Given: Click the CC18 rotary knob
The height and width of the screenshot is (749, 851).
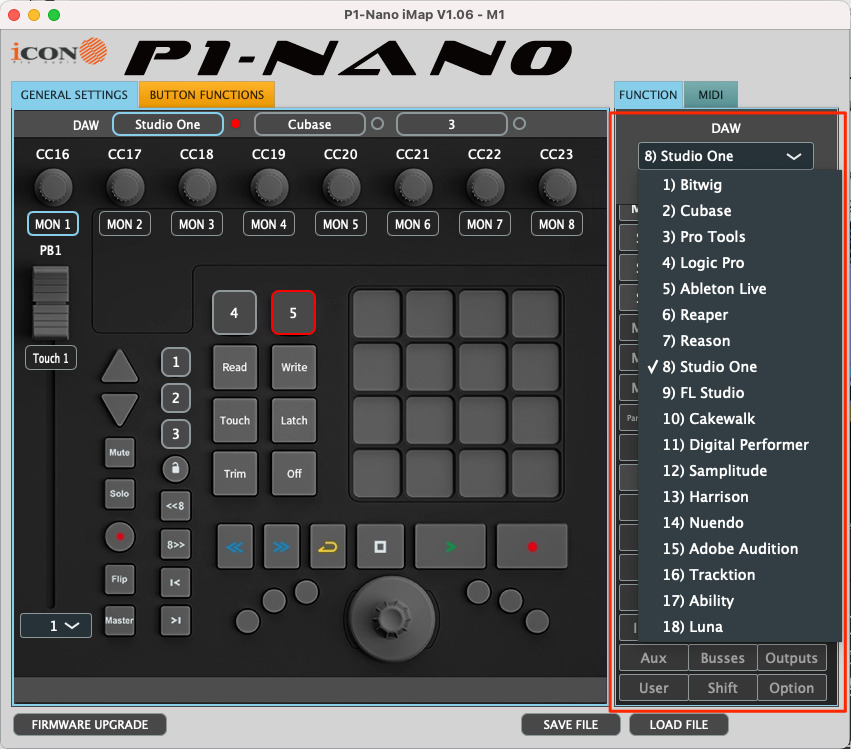Looking at the screenshot, I should [197, 187].
